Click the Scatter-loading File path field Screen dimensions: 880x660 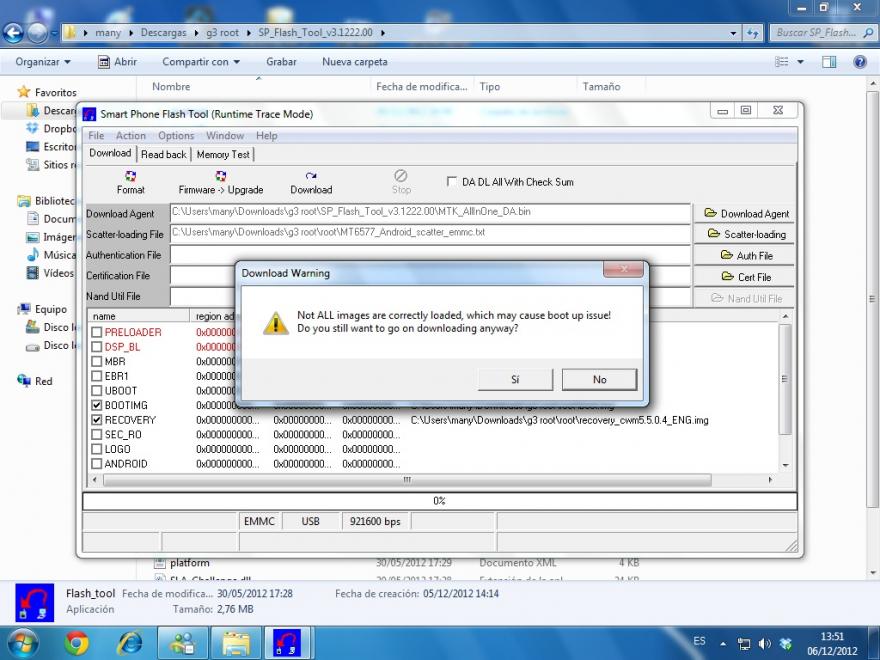[x=430, y=232]
